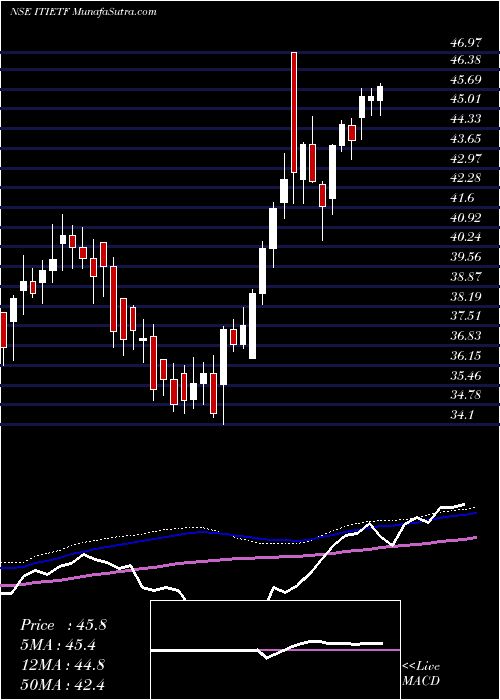Select the 34.78 price label
Image resolution: width=500 pixels, height=700 pixels.
pos(466,395)
